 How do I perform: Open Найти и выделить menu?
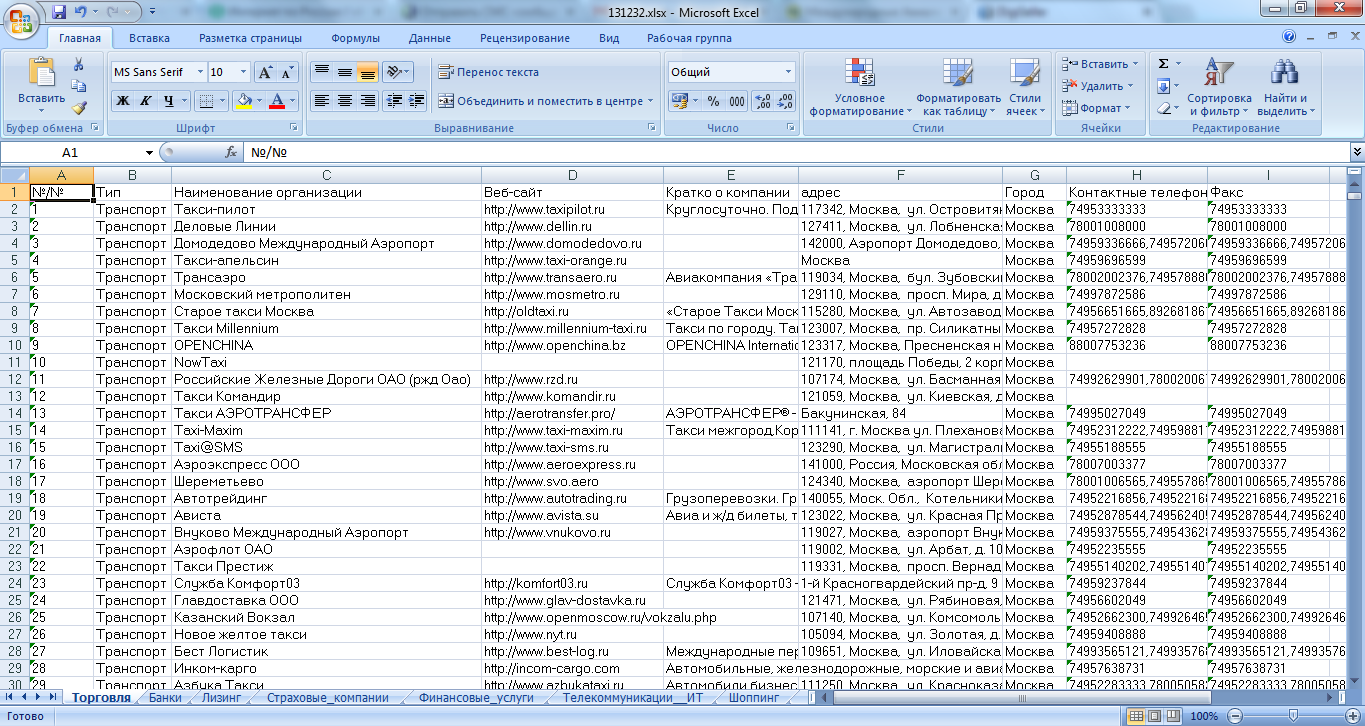click(x=1285, y=87)
